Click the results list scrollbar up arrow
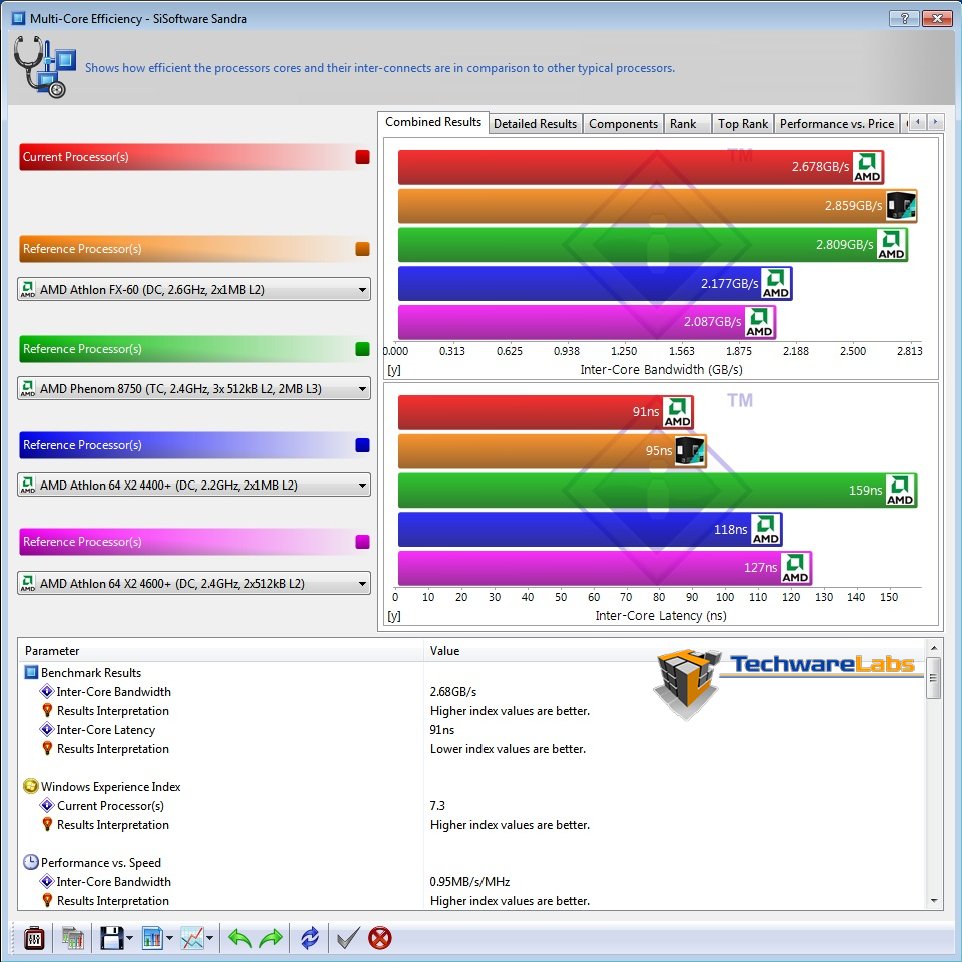Screen dimensions: 962x962 pos(934,648)
